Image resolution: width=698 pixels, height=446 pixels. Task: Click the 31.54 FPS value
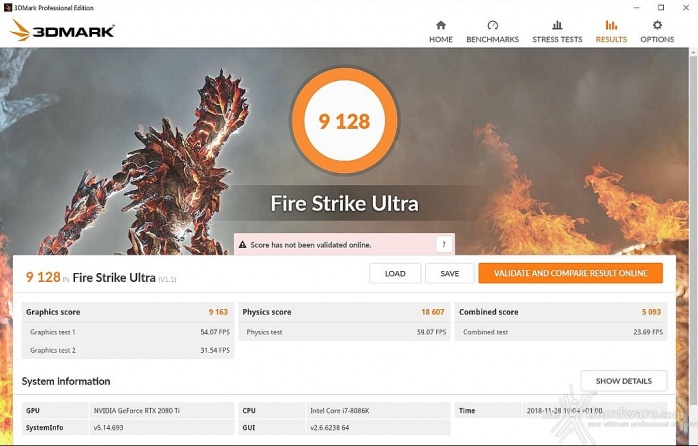(215, 350)
